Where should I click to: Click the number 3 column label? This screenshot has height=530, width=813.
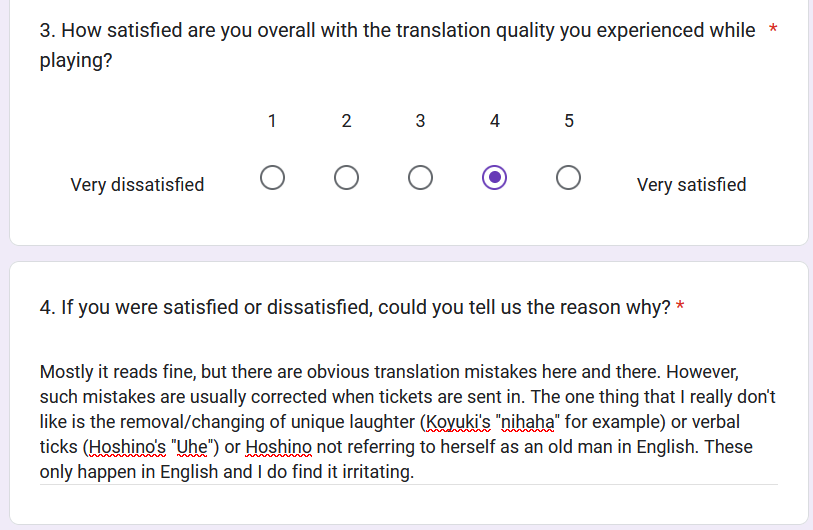click(420, 121)
